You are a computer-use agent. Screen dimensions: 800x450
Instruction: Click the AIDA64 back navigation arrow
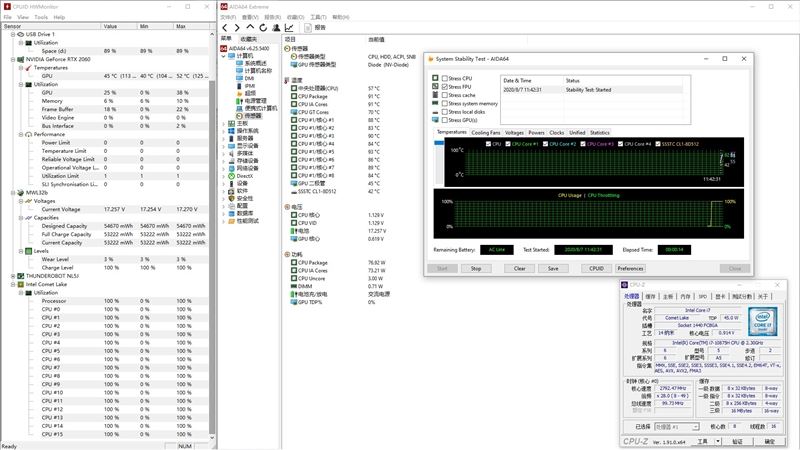(x=225, y=28)
